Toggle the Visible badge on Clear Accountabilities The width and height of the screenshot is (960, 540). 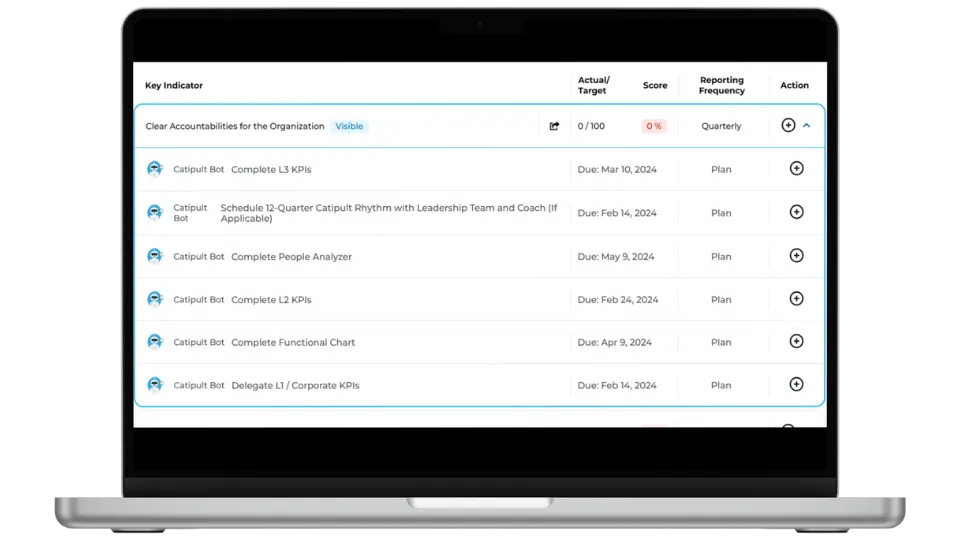[x=350, y=126]
